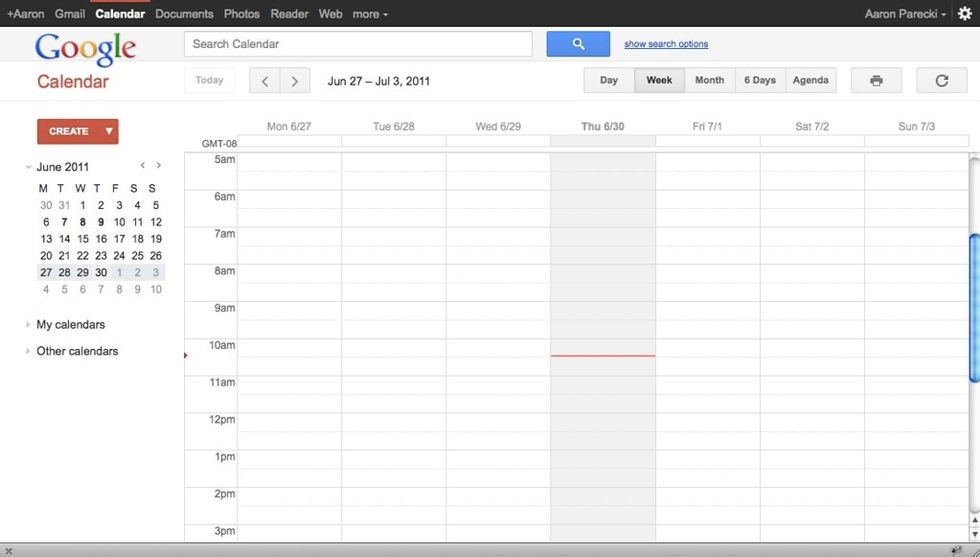The width and height of the screenshot is (980, 557).
Task: Open Gmail from the top bar
Action: 69,14
